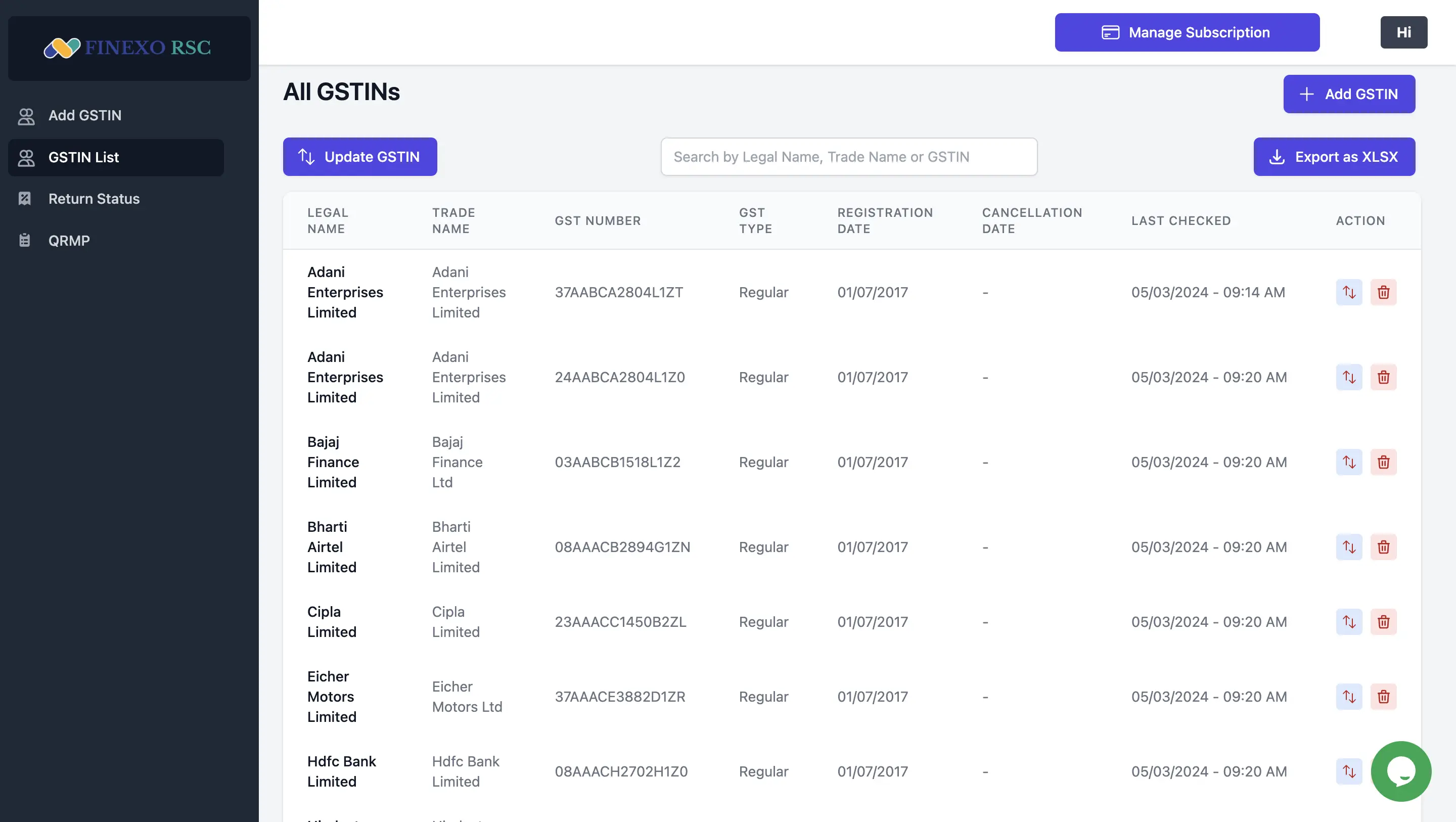Click last checked 05/03/2024 - 09:14 AM
Screen dimensions: 1456x822
click(1208, 292)
